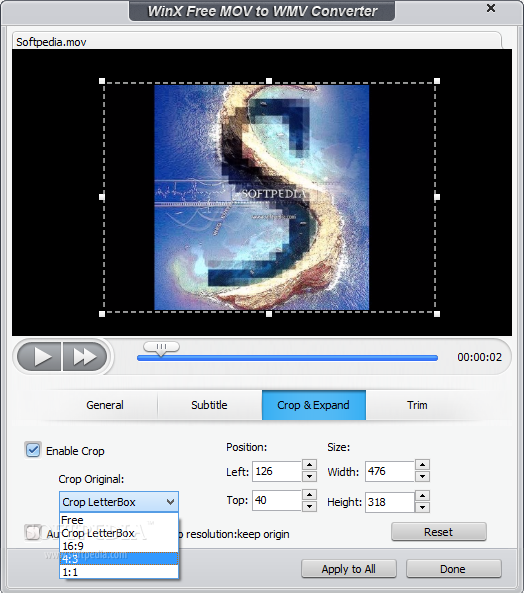524x593 pixels.
Task: Click the Done button
Action: pos(454,569)
